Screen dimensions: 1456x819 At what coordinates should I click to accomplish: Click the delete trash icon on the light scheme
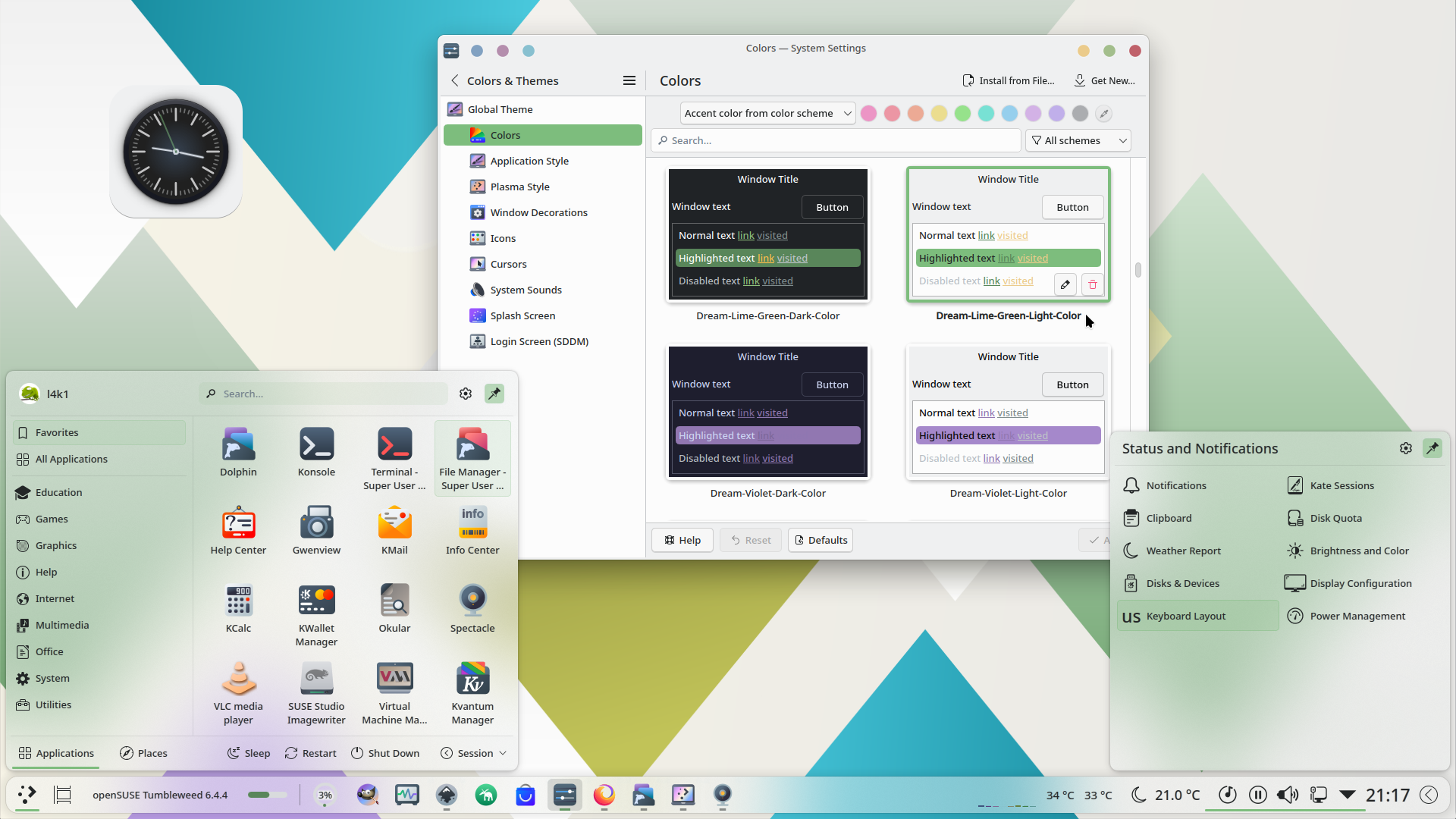[x=1093, y=284]
